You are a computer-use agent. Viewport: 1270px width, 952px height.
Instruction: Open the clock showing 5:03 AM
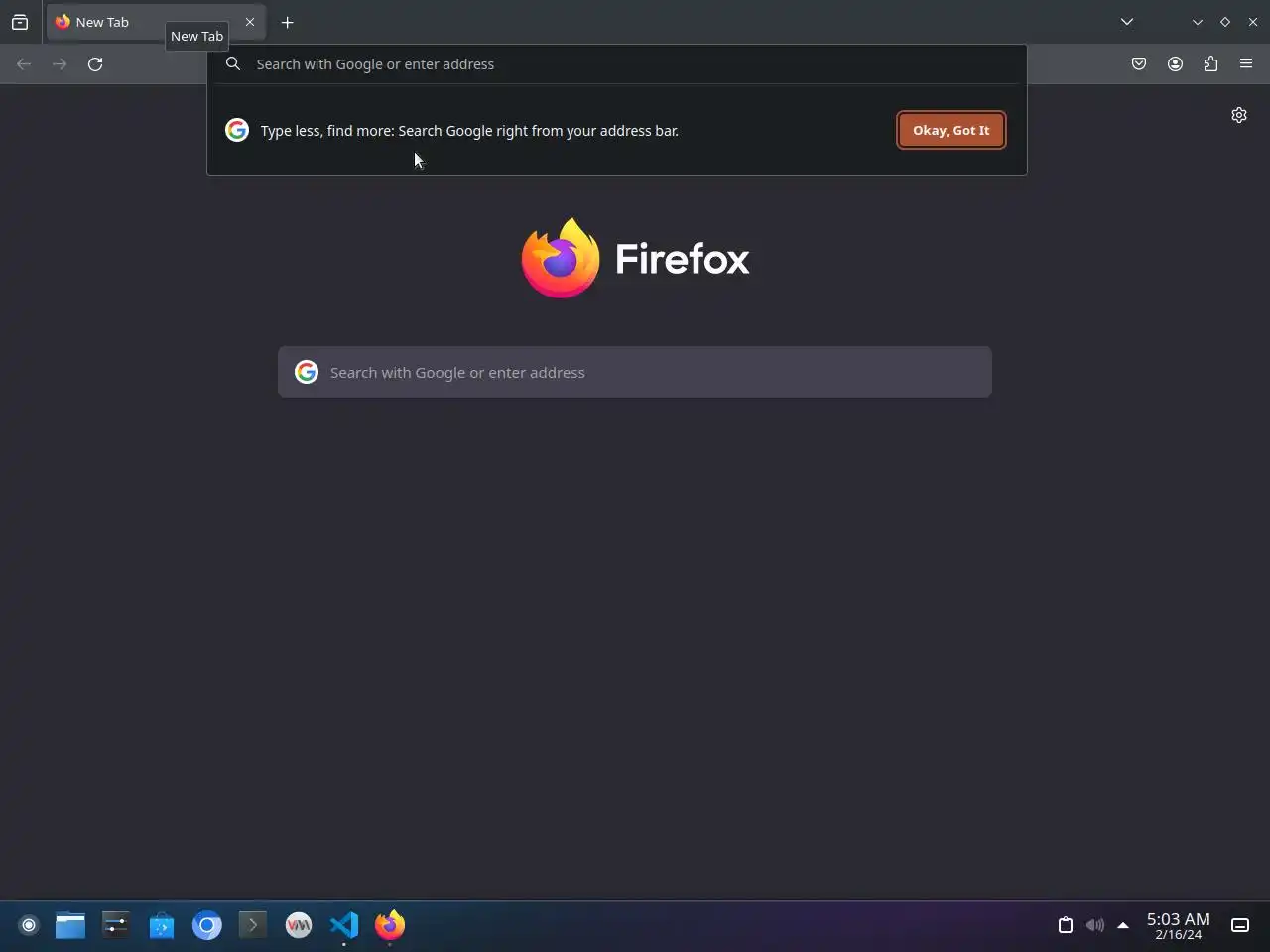1179,925
